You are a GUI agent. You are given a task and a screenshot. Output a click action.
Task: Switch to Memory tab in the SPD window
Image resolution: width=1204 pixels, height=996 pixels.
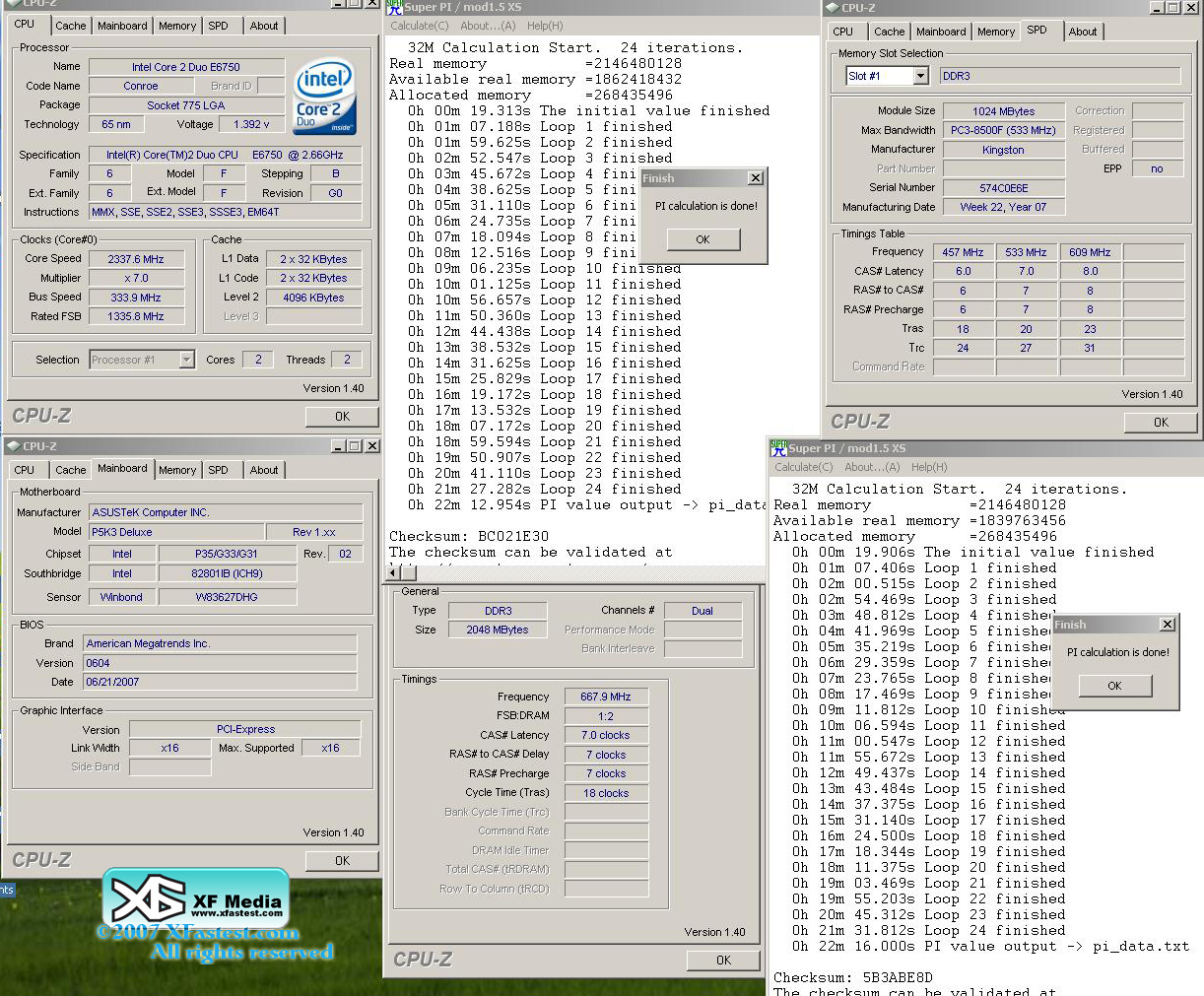[995, 32]
